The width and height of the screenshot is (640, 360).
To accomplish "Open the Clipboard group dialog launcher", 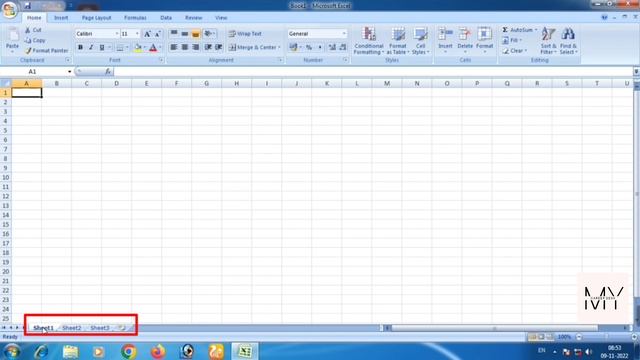I will click(x=68, y=60).
